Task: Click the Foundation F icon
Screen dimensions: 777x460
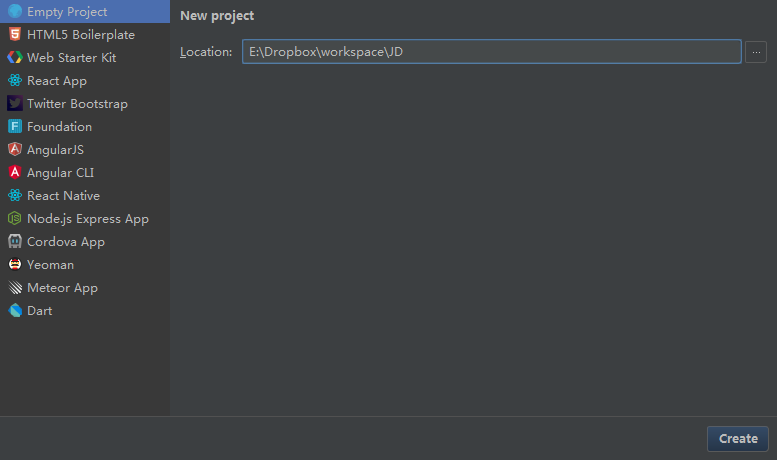Action: [15, 126]
